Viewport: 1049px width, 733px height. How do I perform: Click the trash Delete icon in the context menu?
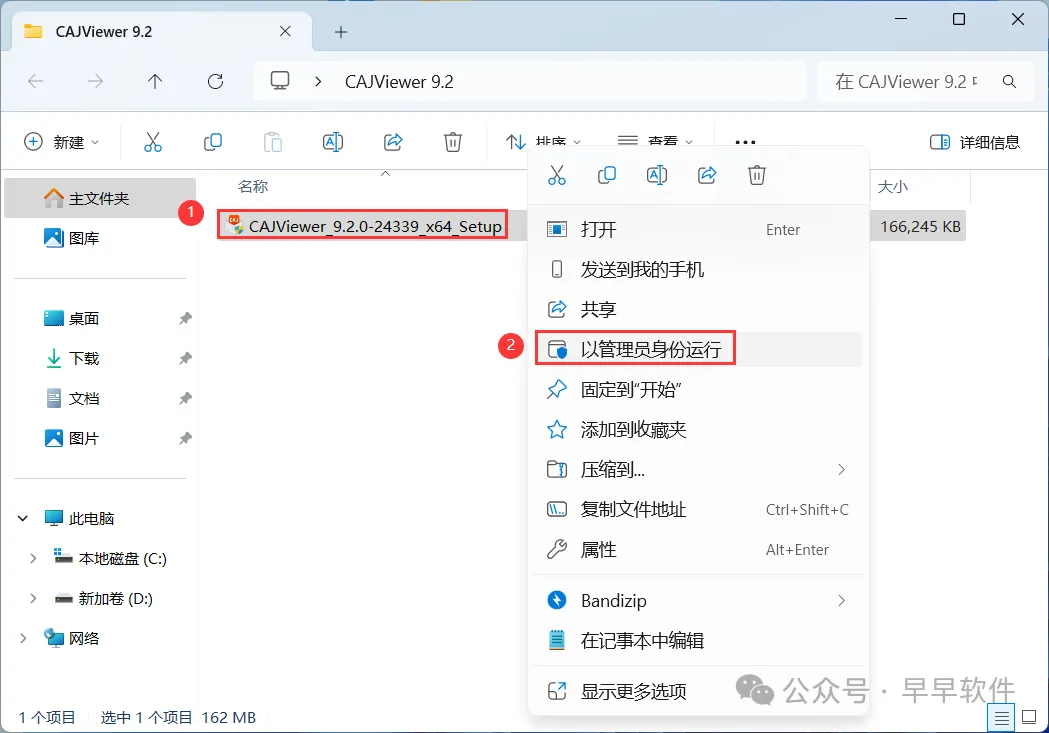pyautogui.click(x=757, y=175)
